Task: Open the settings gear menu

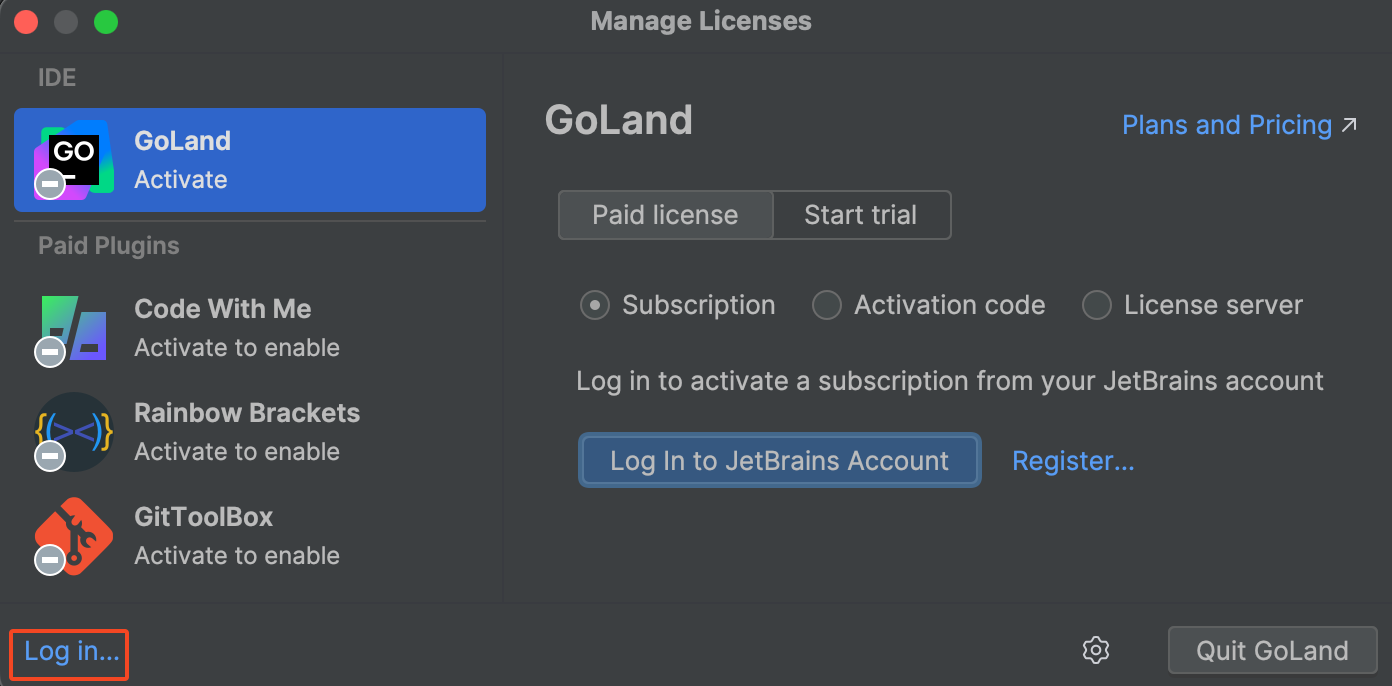Action: [x=1096, y=650]
